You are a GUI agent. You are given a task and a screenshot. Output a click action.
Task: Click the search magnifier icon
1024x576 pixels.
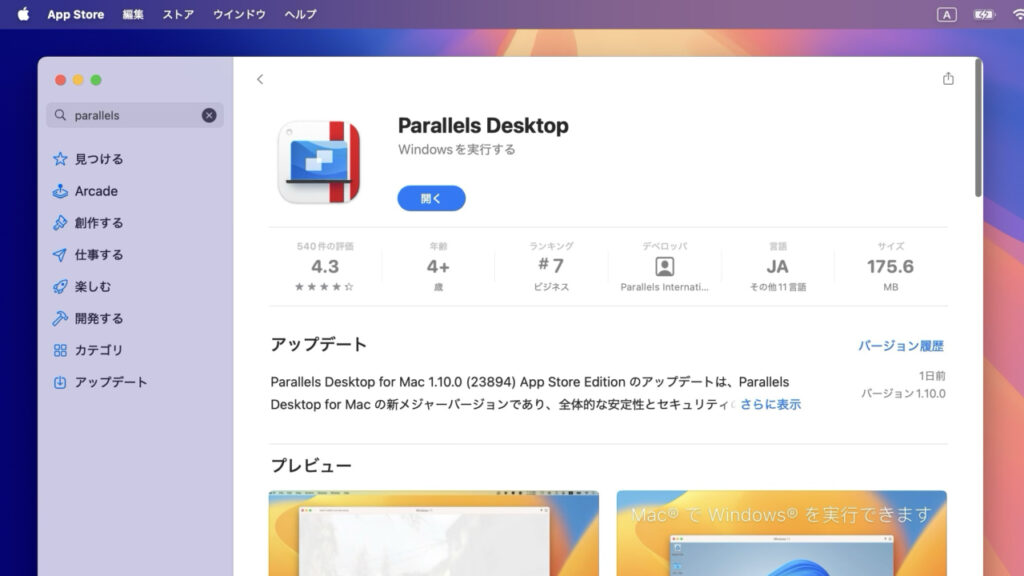tap(60, 115)
